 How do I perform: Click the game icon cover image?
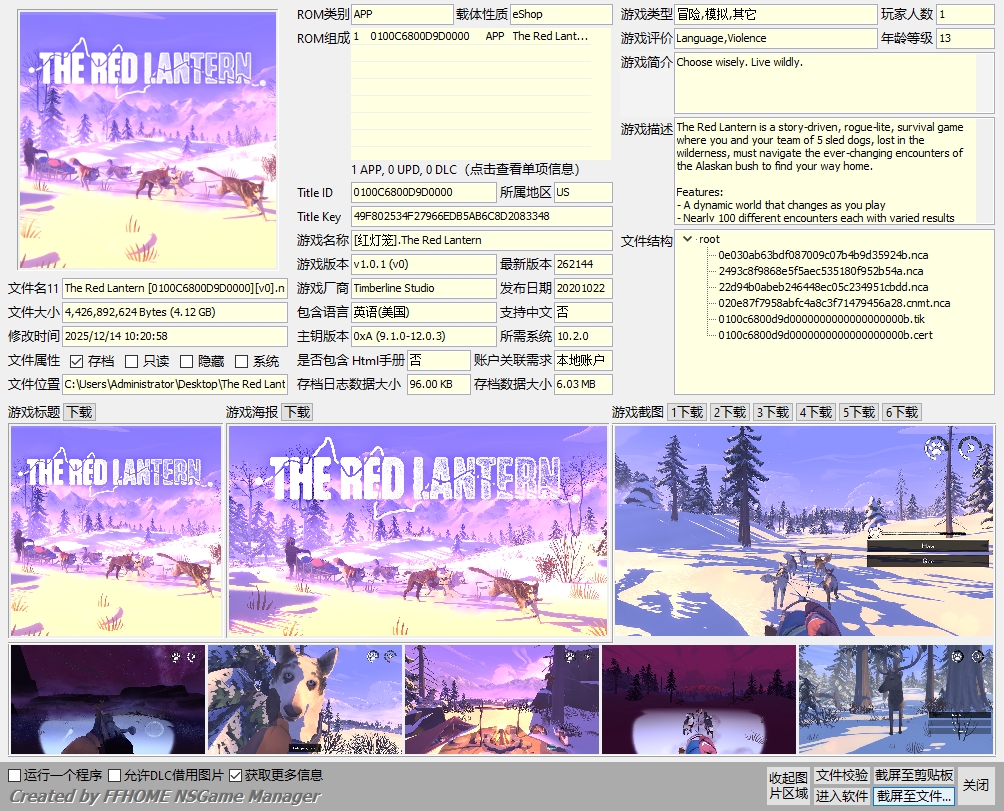148,139
